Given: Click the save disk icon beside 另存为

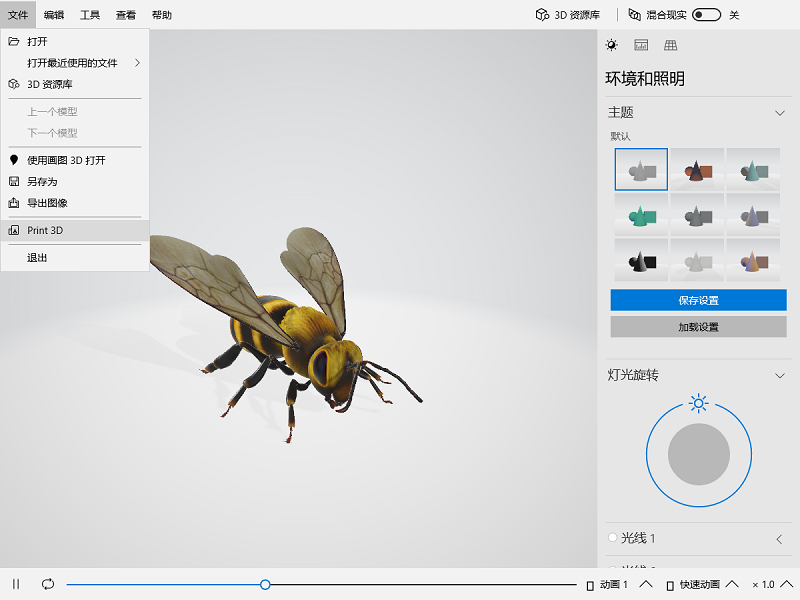Looking at the screenshot, I should 14,181.
